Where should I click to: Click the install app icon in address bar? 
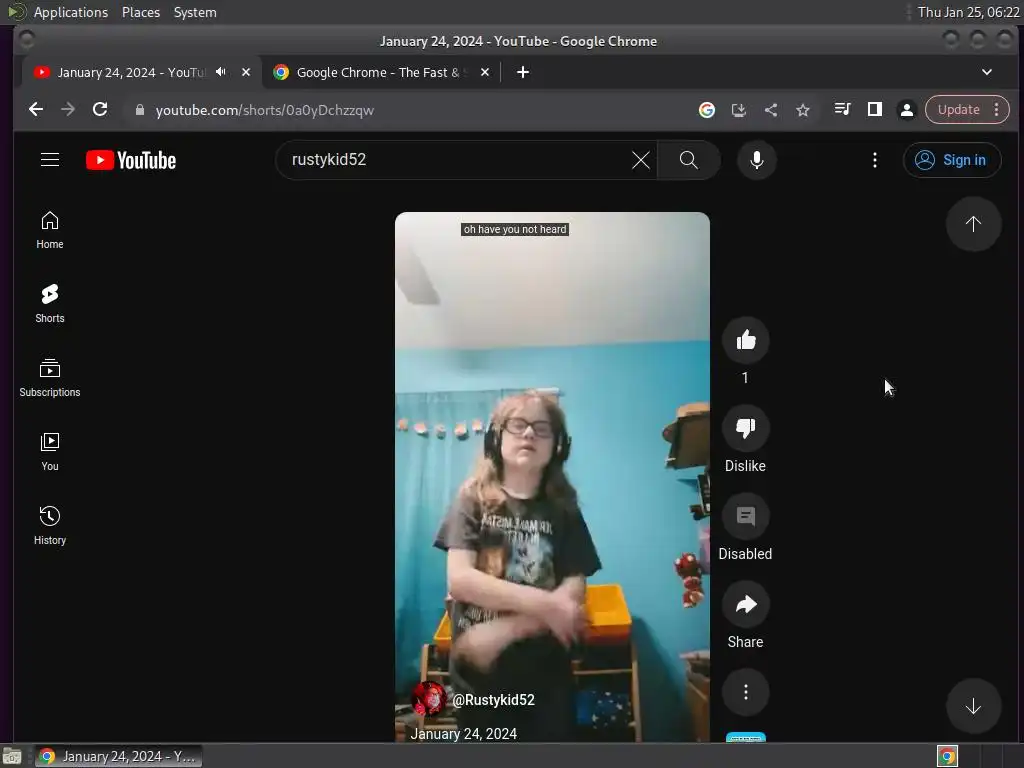(739, 110)
